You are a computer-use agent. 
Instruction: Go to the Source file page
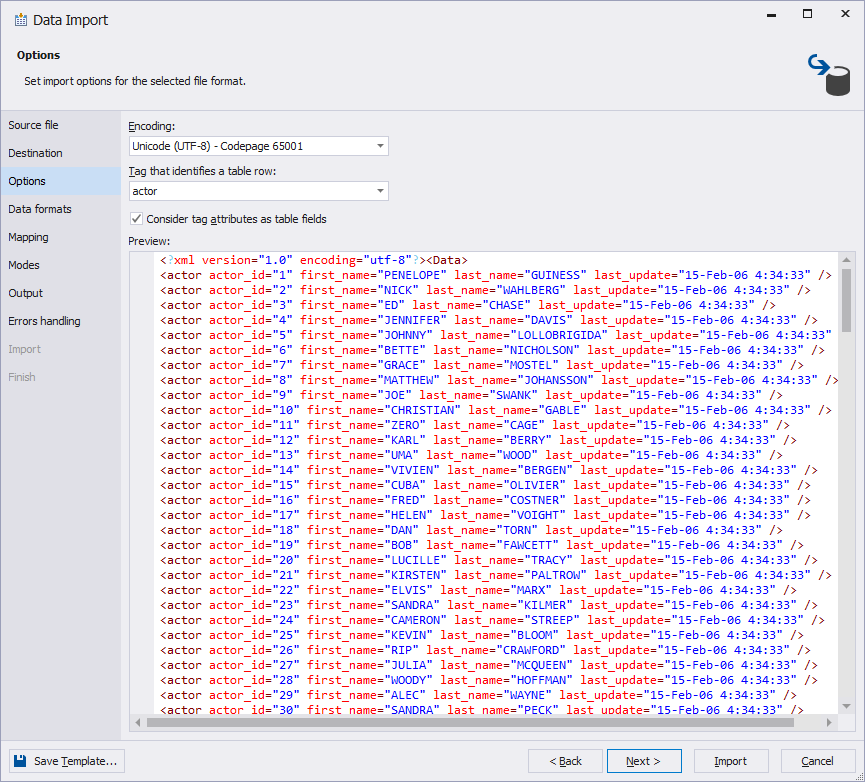tap(33, 125)
